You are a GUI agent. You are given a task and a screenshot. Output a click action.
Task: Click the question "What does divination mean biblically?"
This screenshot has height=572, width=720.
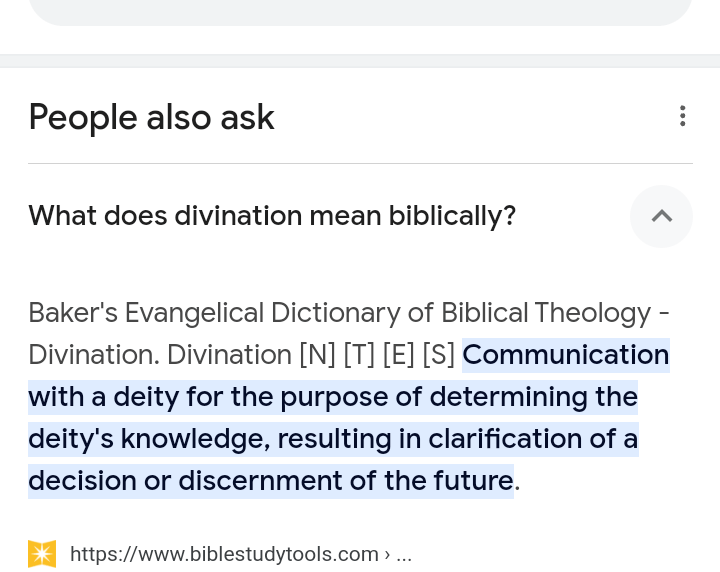[x=272, y=216]
